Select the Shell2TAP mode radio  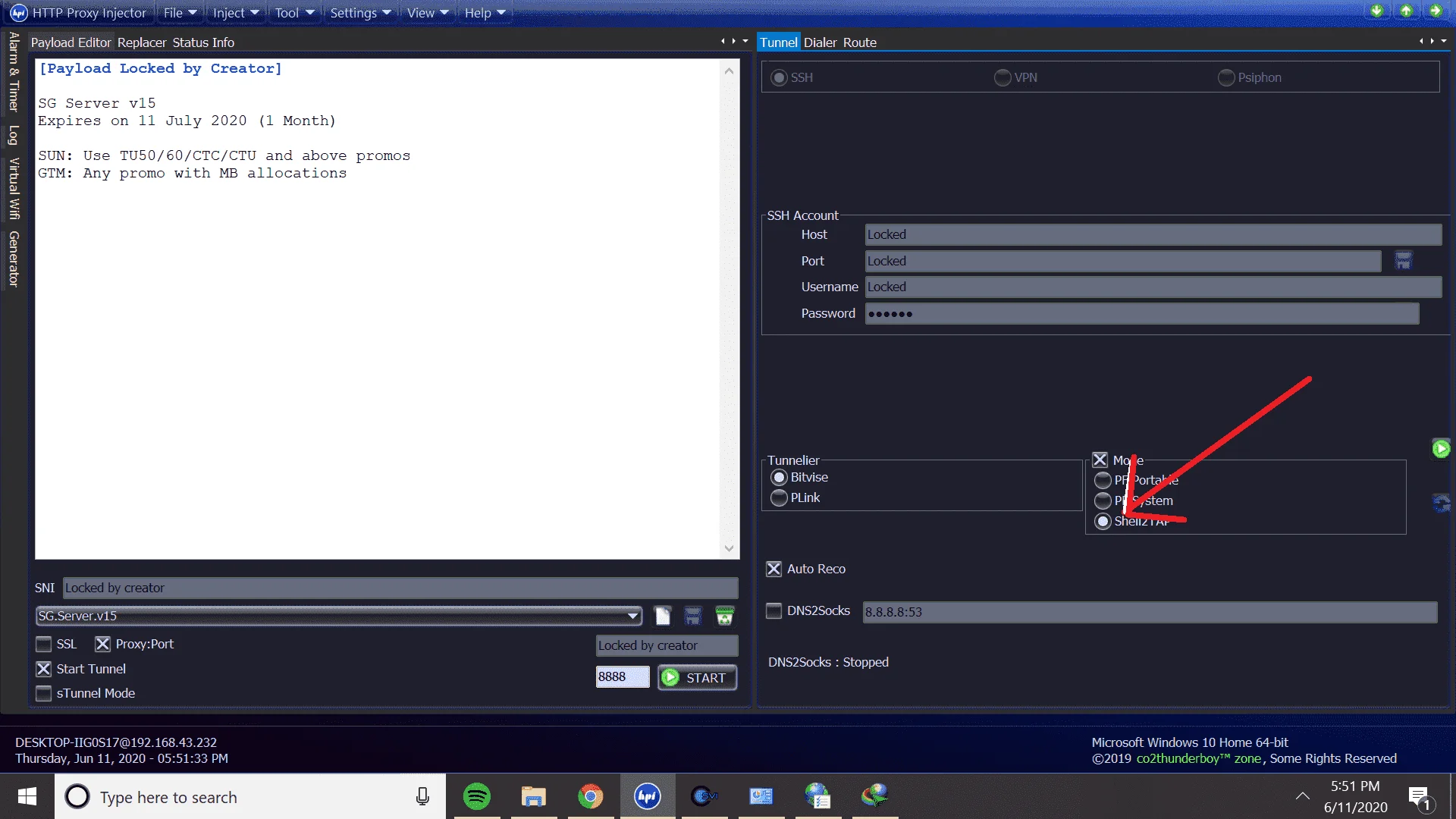1103,521
